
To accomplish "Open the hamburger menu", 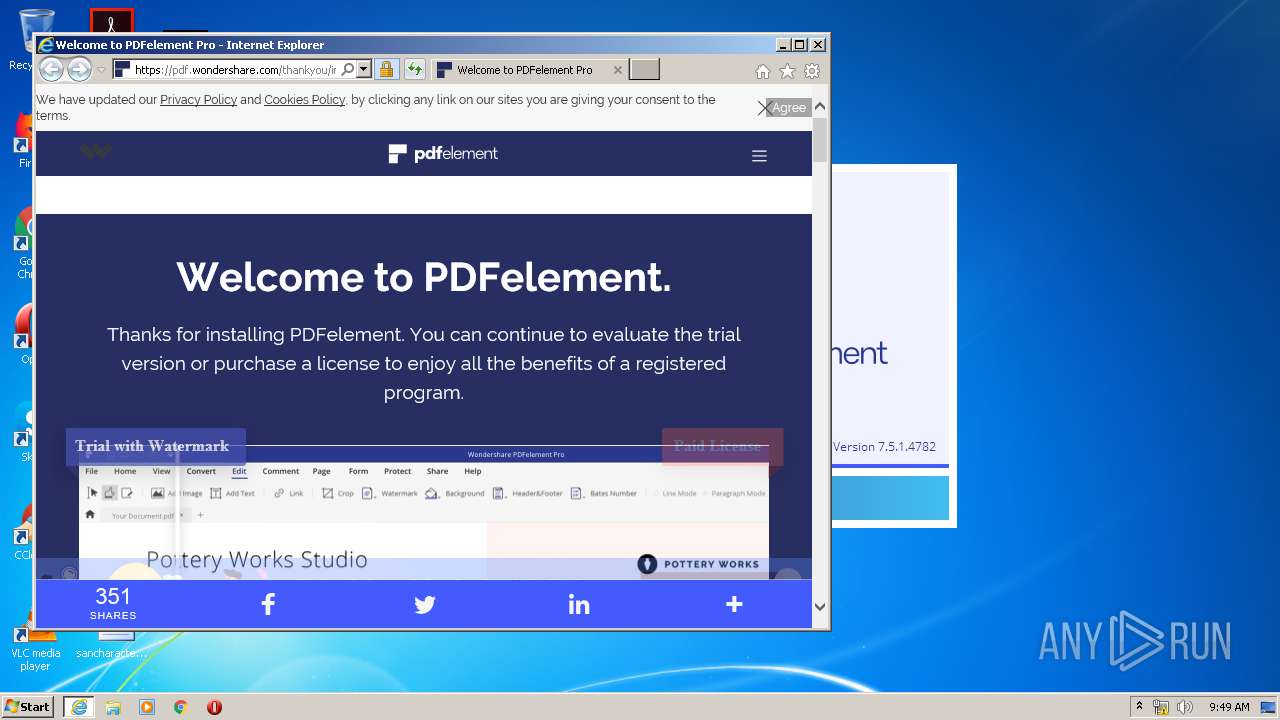I will click(x=759, y=156).
